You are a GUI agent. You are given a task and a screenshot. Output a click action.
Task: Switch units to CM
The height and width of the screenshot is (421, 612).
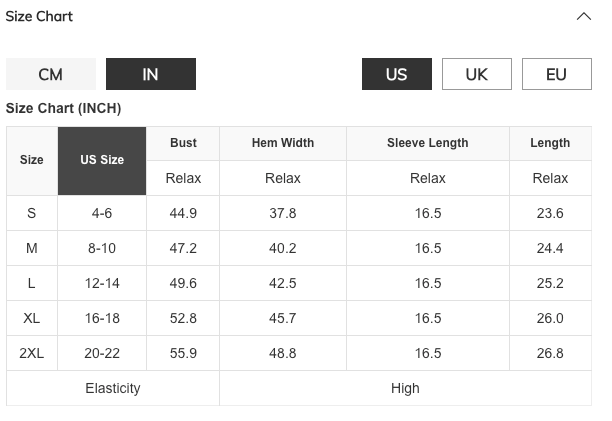51,75
